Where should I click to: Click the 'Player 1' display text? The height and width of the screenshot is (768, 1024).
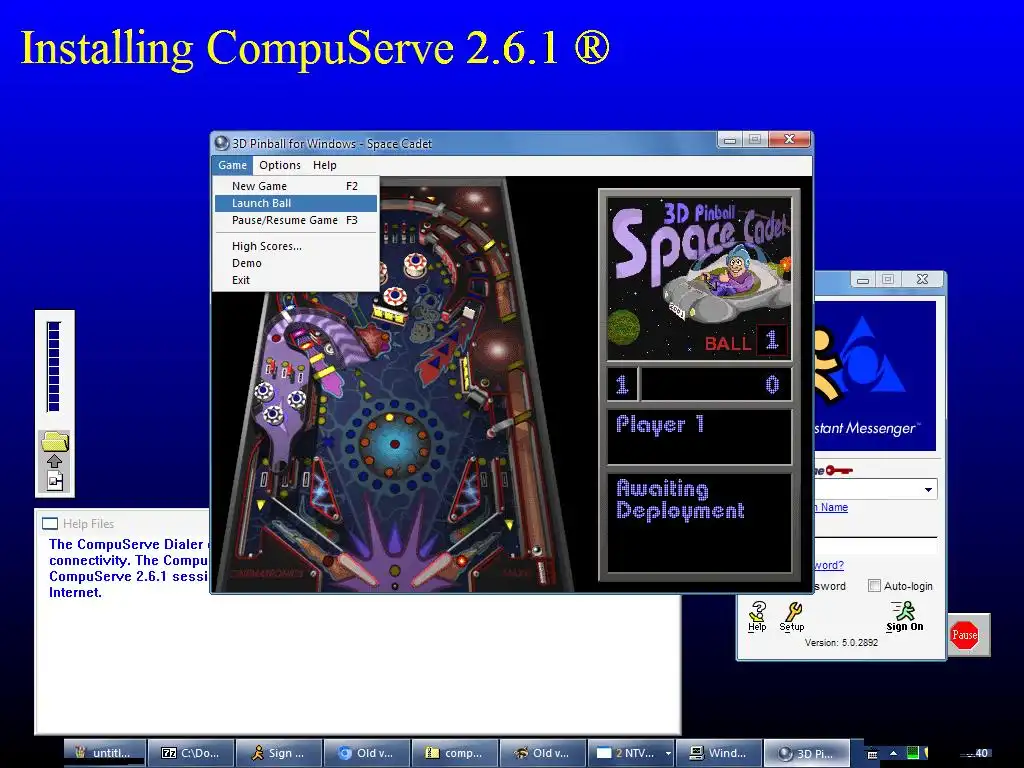coord(660,424)
